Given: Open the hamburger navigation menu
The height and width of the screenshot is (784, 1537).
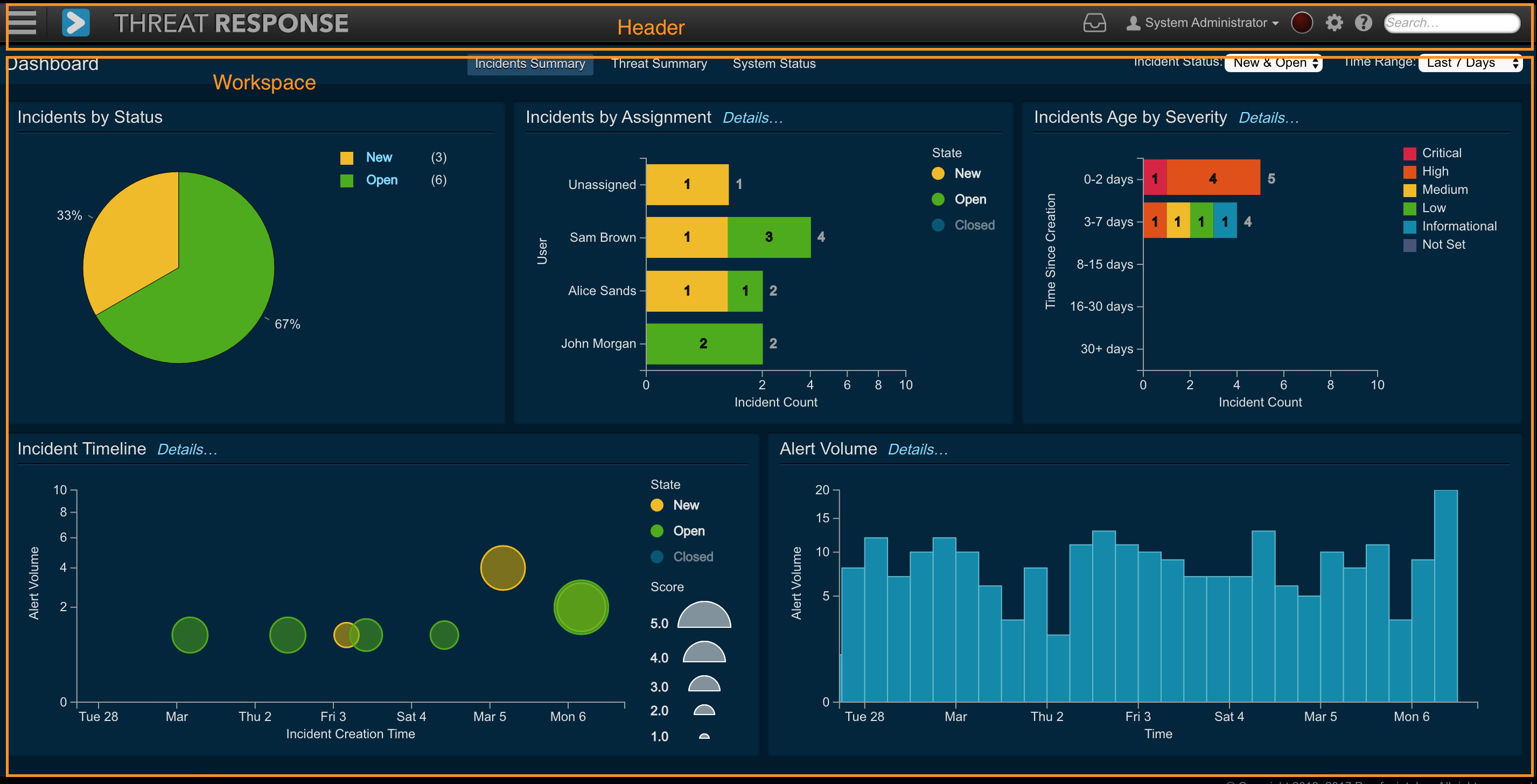Looking at the screenshot, I should coord(23,23).
